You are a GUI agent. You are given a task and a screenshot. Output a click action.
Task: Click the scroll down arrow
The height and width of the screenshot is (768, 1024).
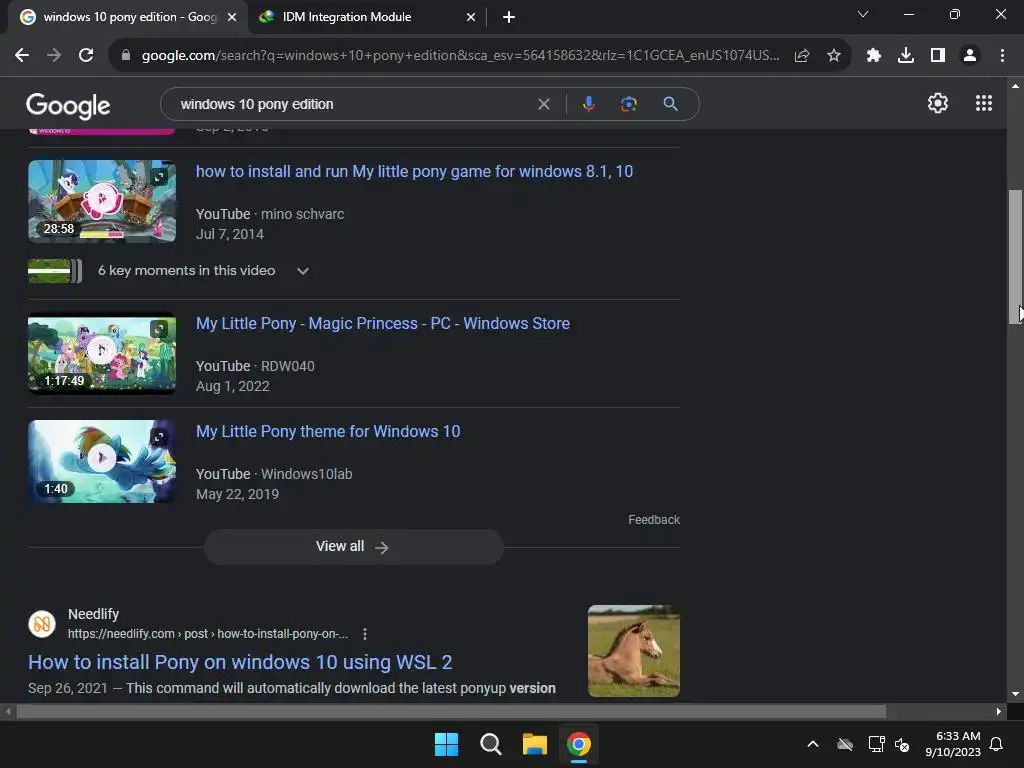pos(1015,694)
